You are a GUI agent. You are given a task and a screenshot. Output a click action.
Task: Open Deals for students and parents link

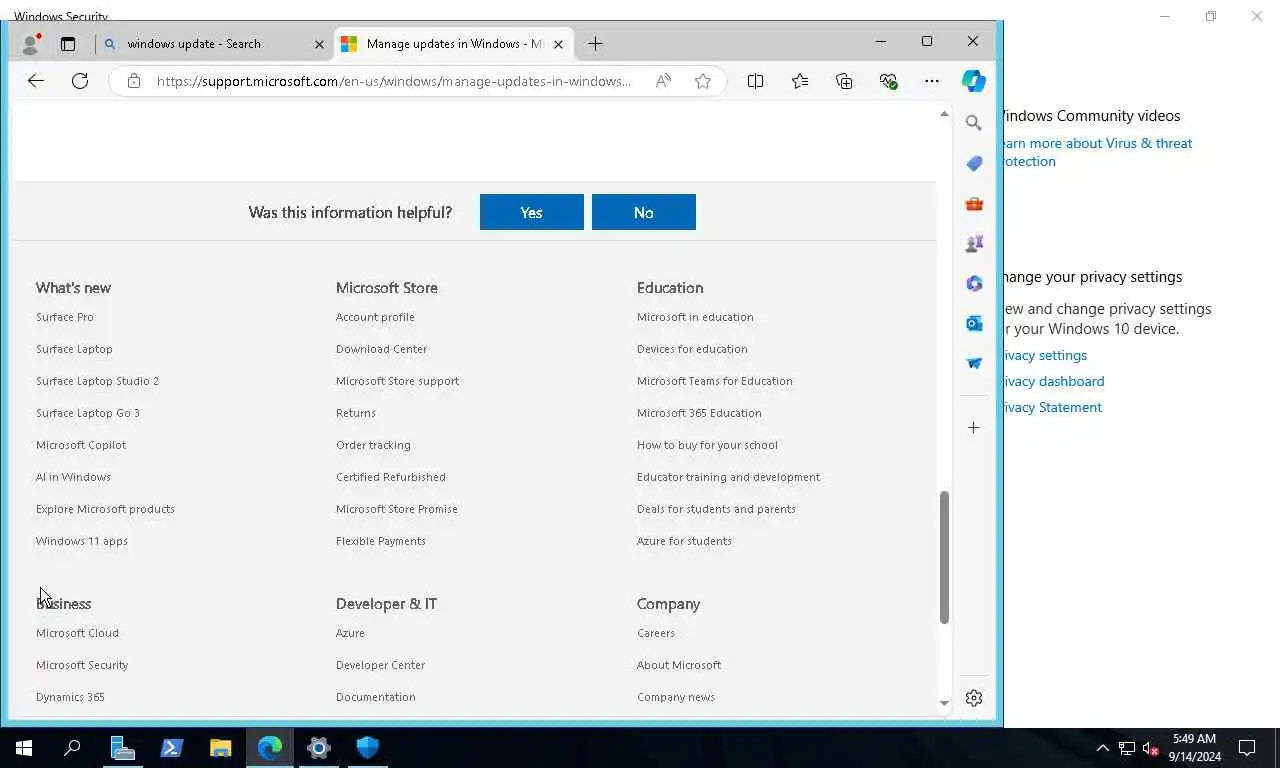coord(716,509)
